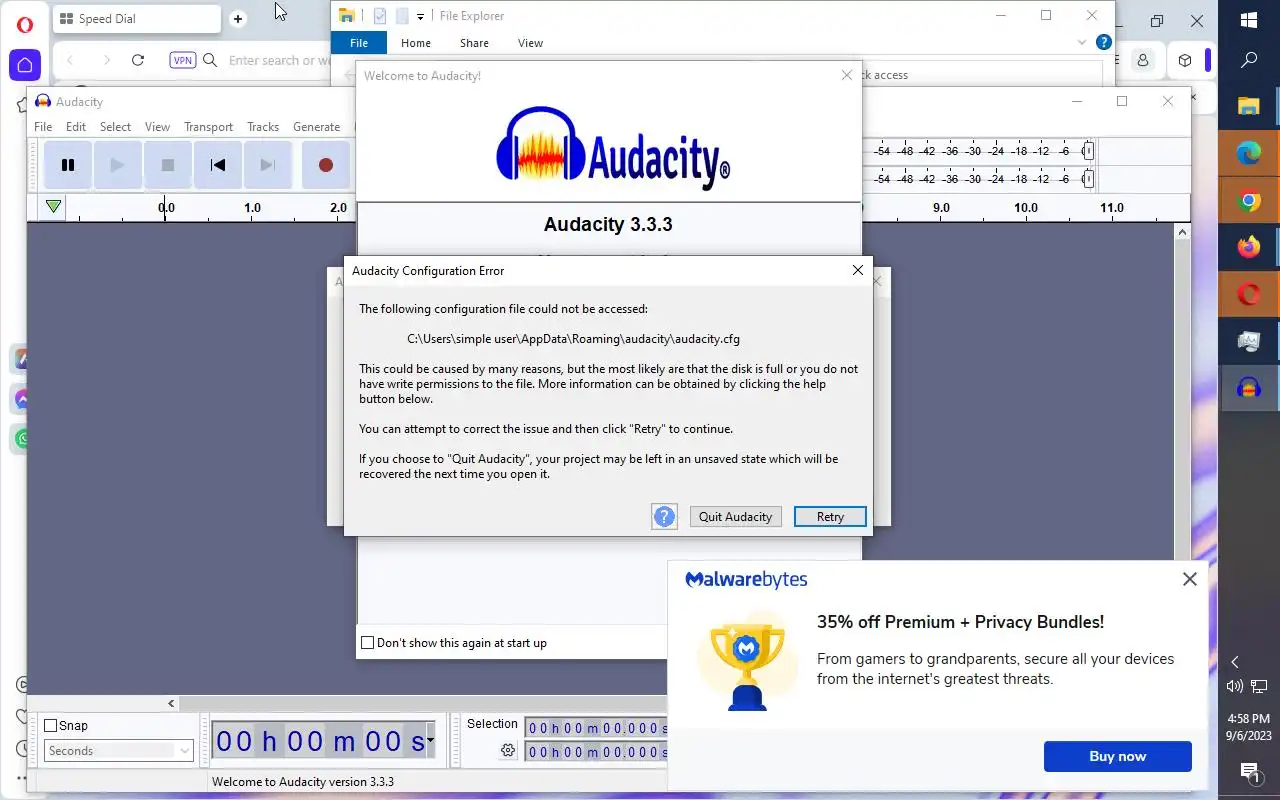Open Microsoft Edge from the taskbar

[1249, 153]
